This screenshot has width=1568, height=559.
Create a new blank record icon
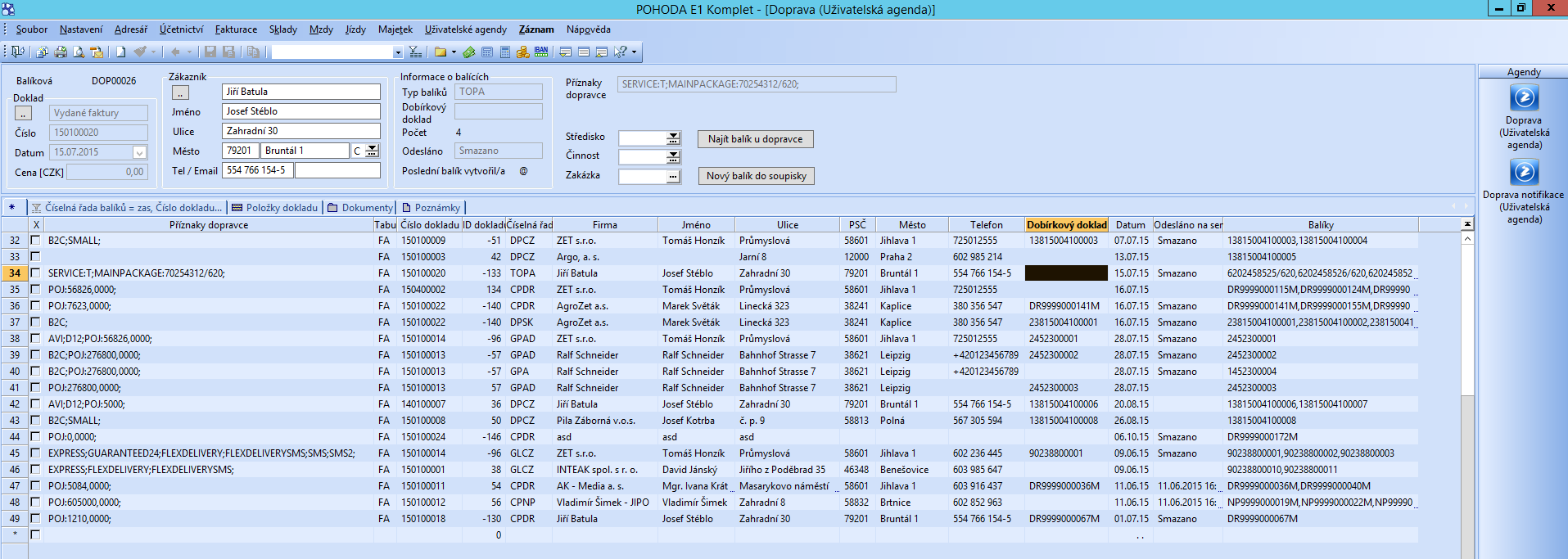click(120, 52)
